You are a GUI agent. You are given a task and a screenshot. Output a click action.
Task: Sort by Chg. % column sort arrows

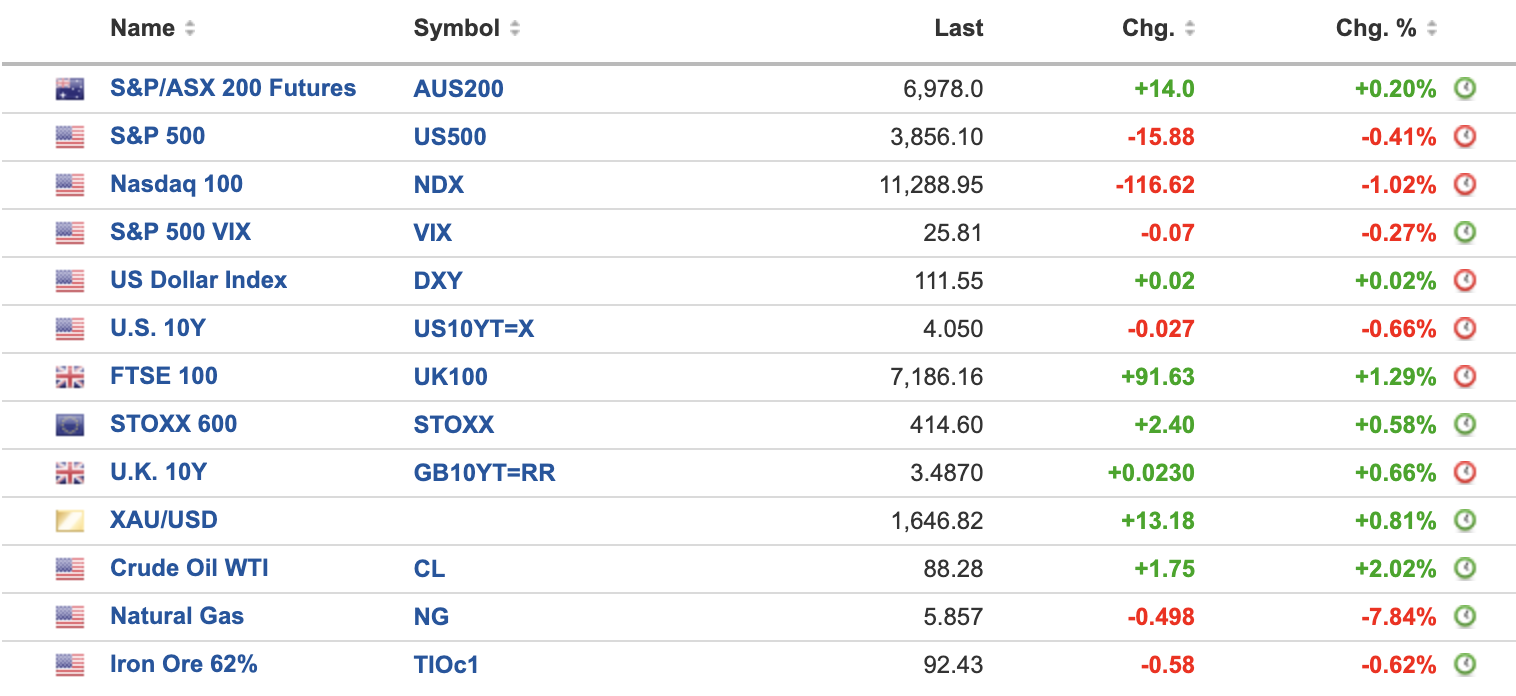click(1432, 29)
